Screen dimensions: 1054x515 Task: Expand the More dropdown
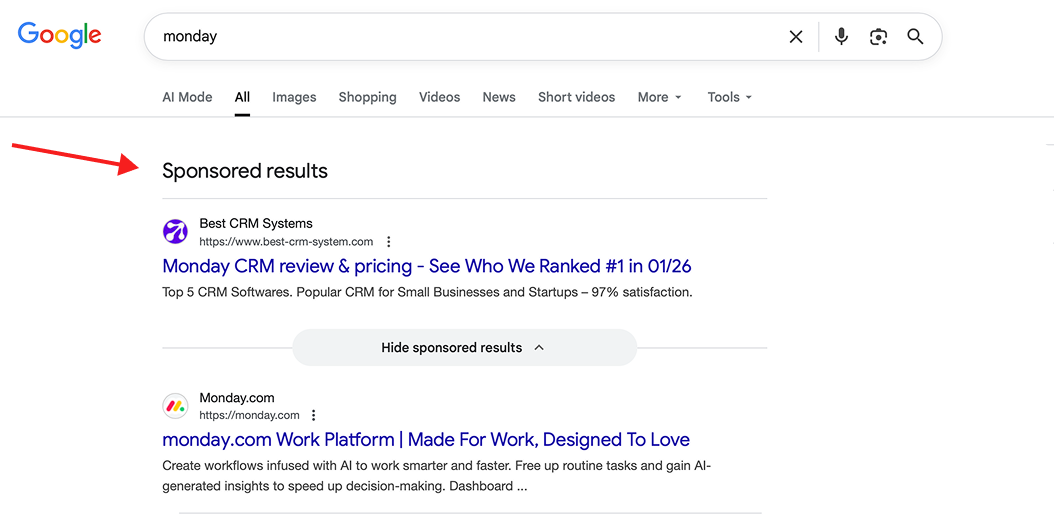659,97
